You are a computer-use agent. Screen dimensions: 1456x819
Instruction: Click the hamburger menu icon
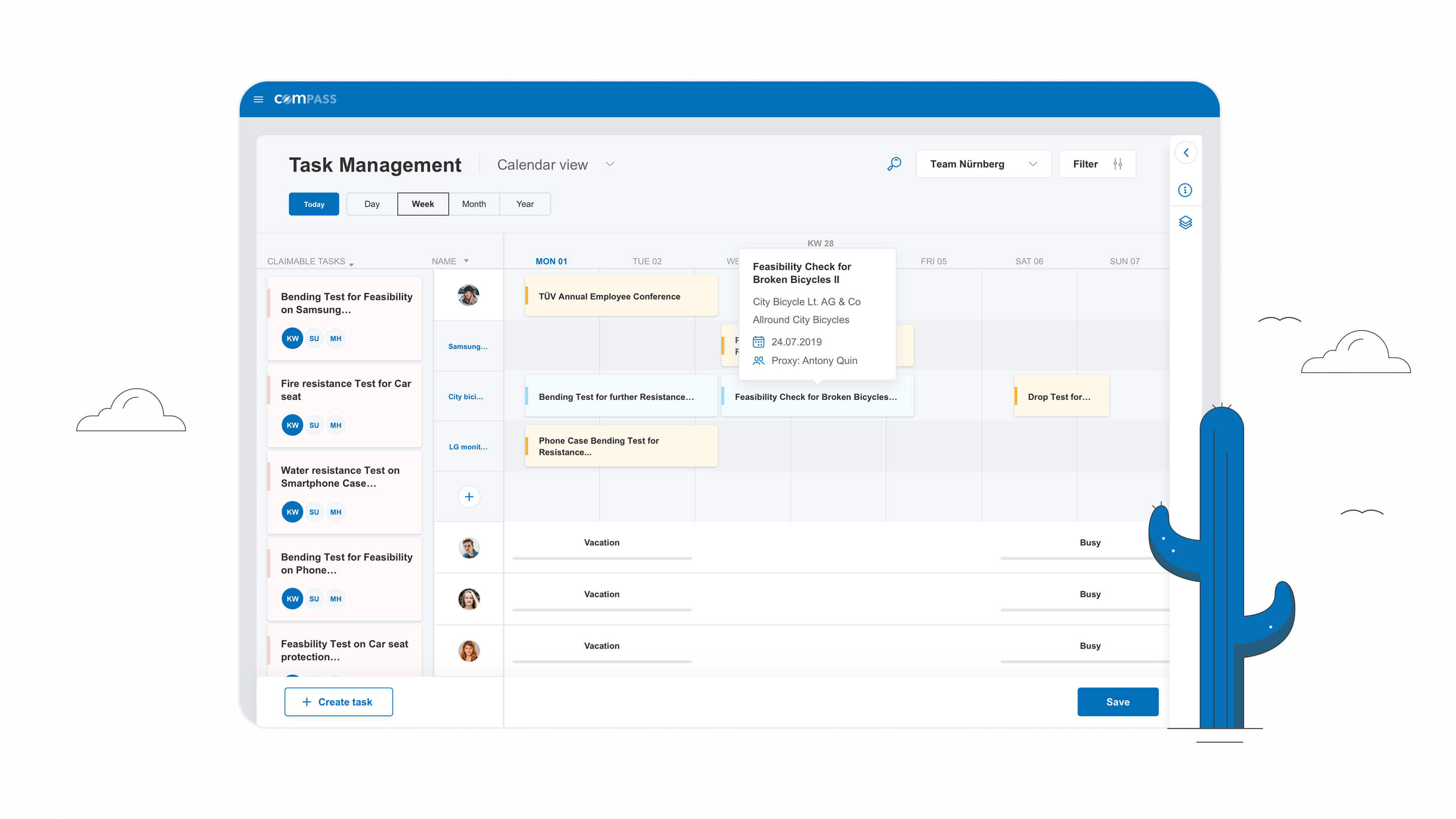coord(258,98)
